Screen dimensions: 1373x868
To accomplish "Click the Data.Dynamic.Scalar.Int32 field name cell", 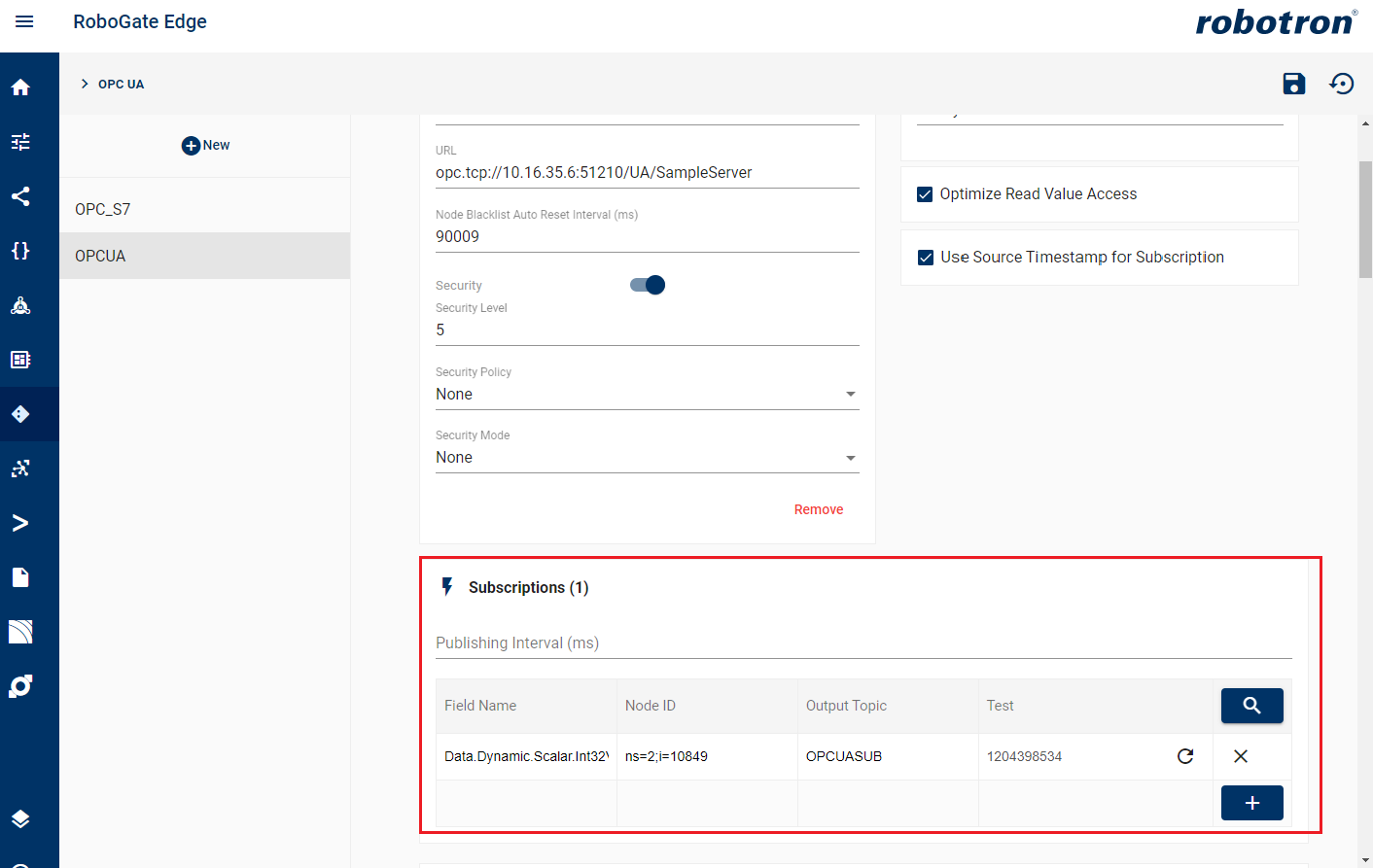I will pos(526,756).
